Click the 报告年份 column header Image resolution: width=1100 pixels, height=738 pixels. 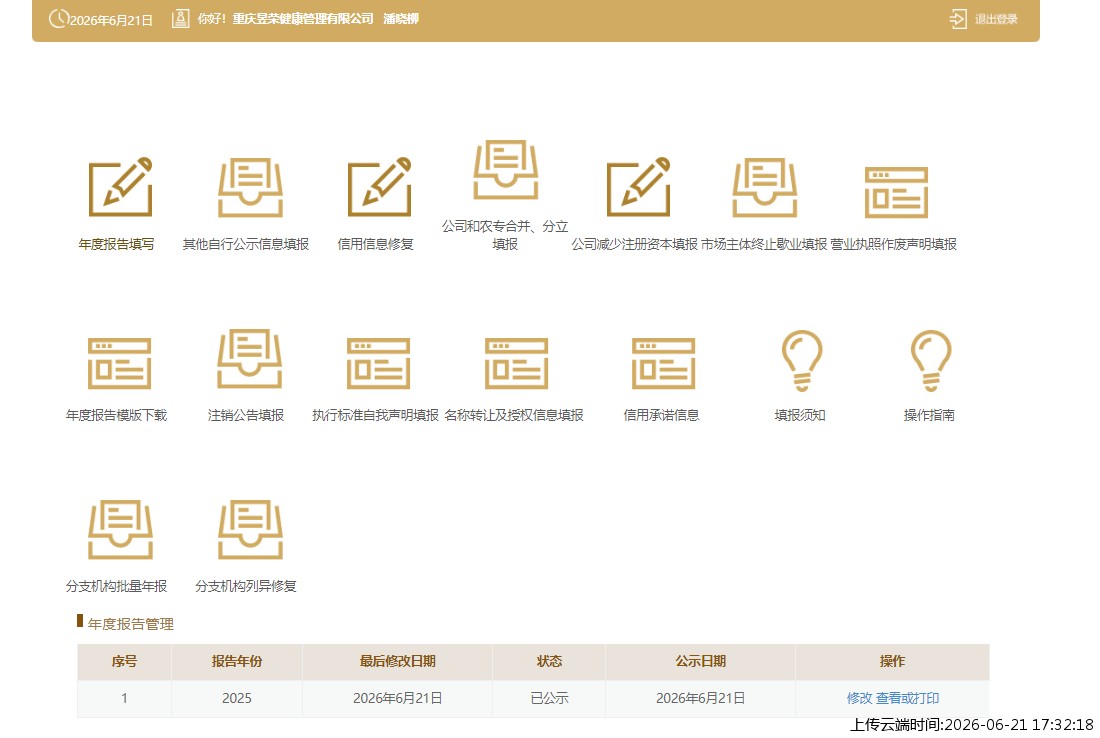(236, 661)
